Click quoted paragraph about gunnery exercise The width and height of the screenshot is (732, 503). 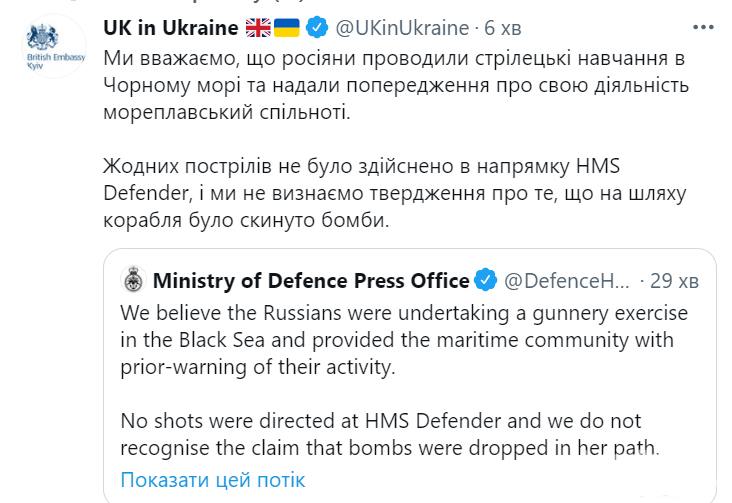pos(404,340)
